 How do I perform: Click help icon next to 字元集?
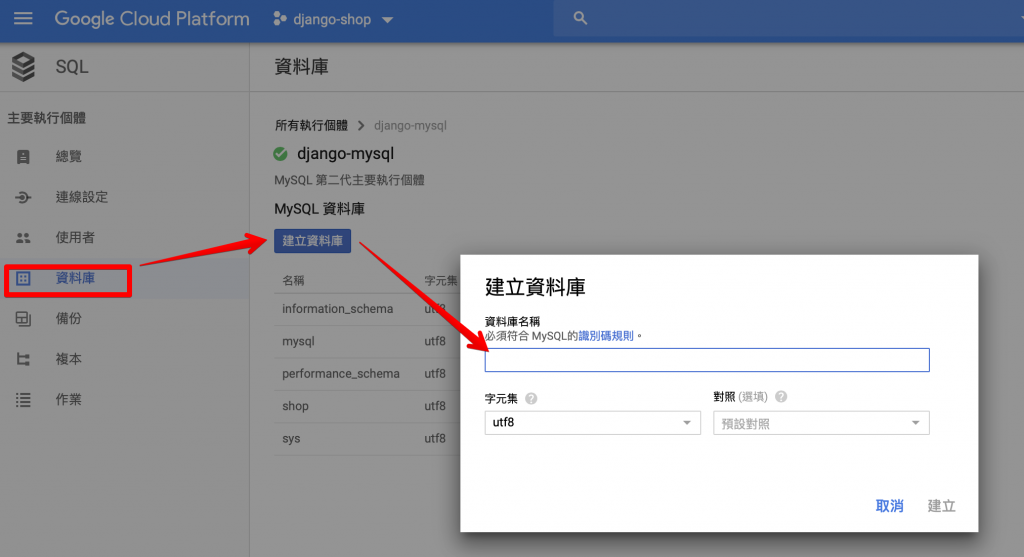point(531,398)
